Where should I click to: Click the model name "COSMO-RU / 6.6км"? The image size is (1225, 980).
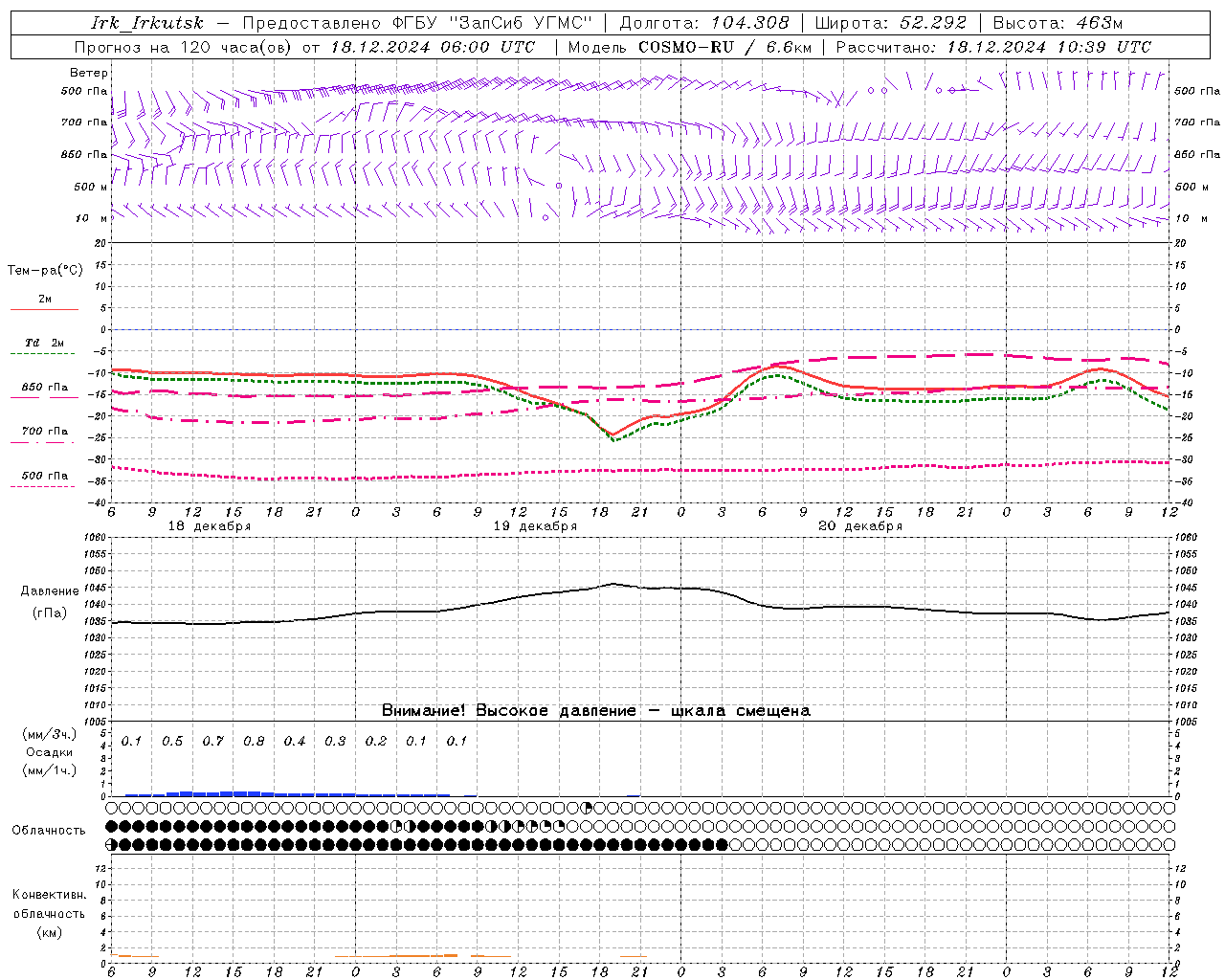coord(724,47)
